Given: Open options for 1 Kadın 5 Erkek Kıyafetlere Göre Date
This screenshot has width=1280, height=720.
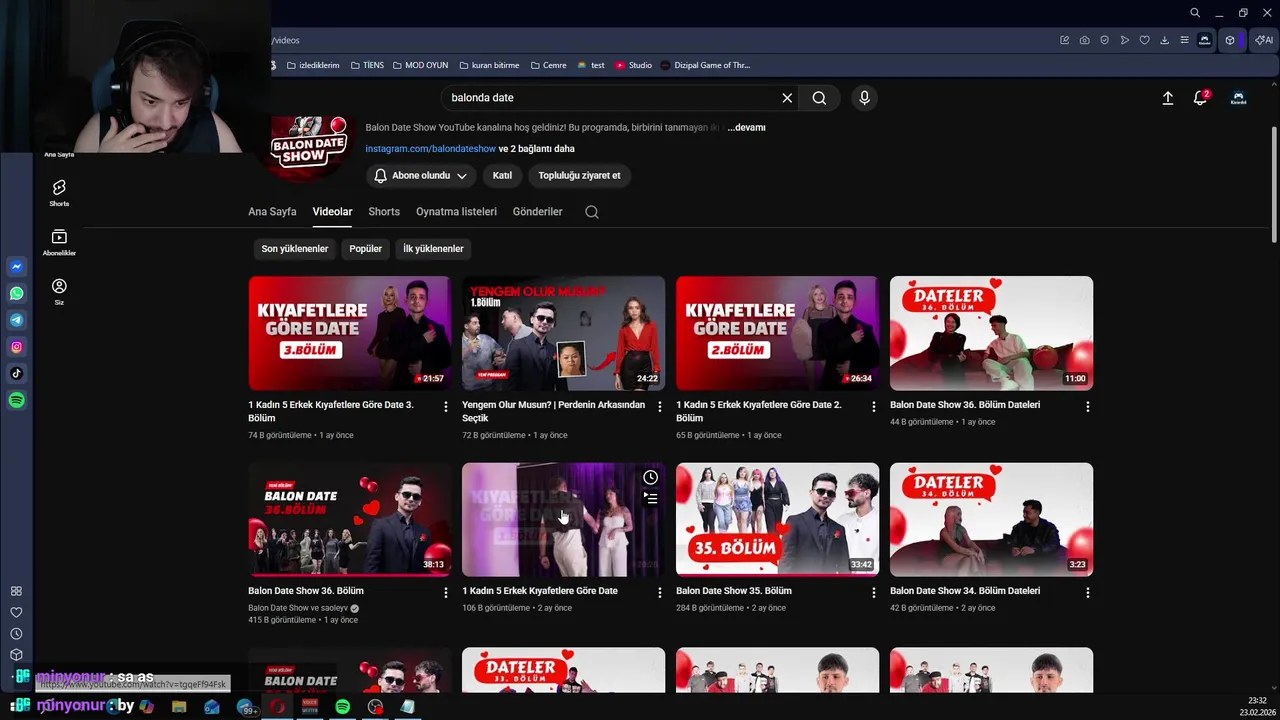Looking at the screenshot, I should (659, 592).
